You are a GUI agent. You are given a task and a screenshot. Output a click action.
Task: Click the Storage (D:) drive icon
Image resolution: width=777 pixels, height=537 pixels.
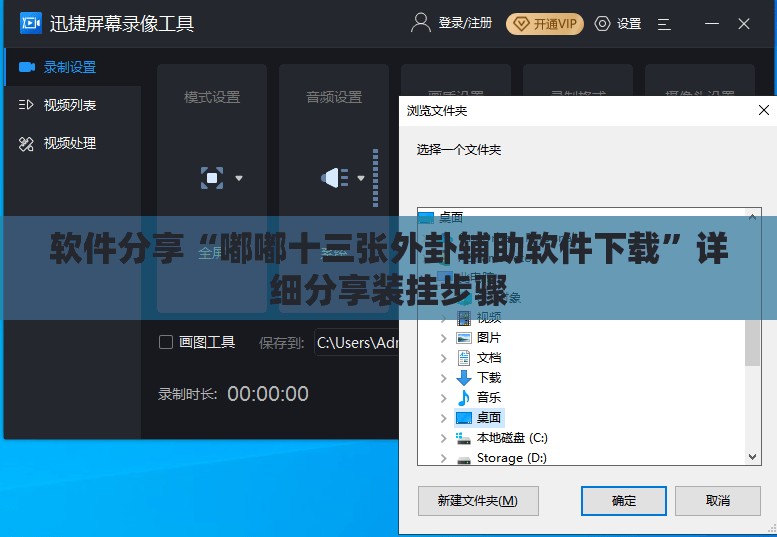[464, 460]
